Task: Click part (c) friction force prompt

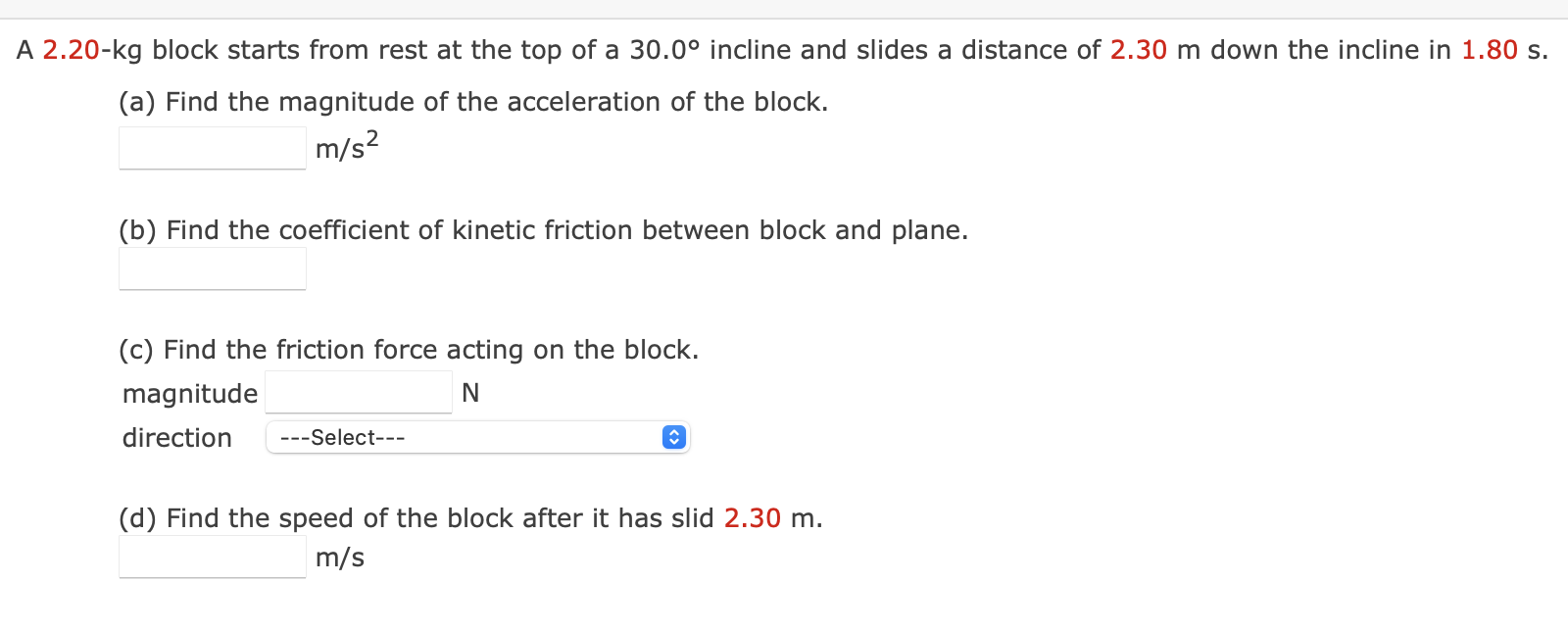Action: pyautogui.click(x=410, y=350)
